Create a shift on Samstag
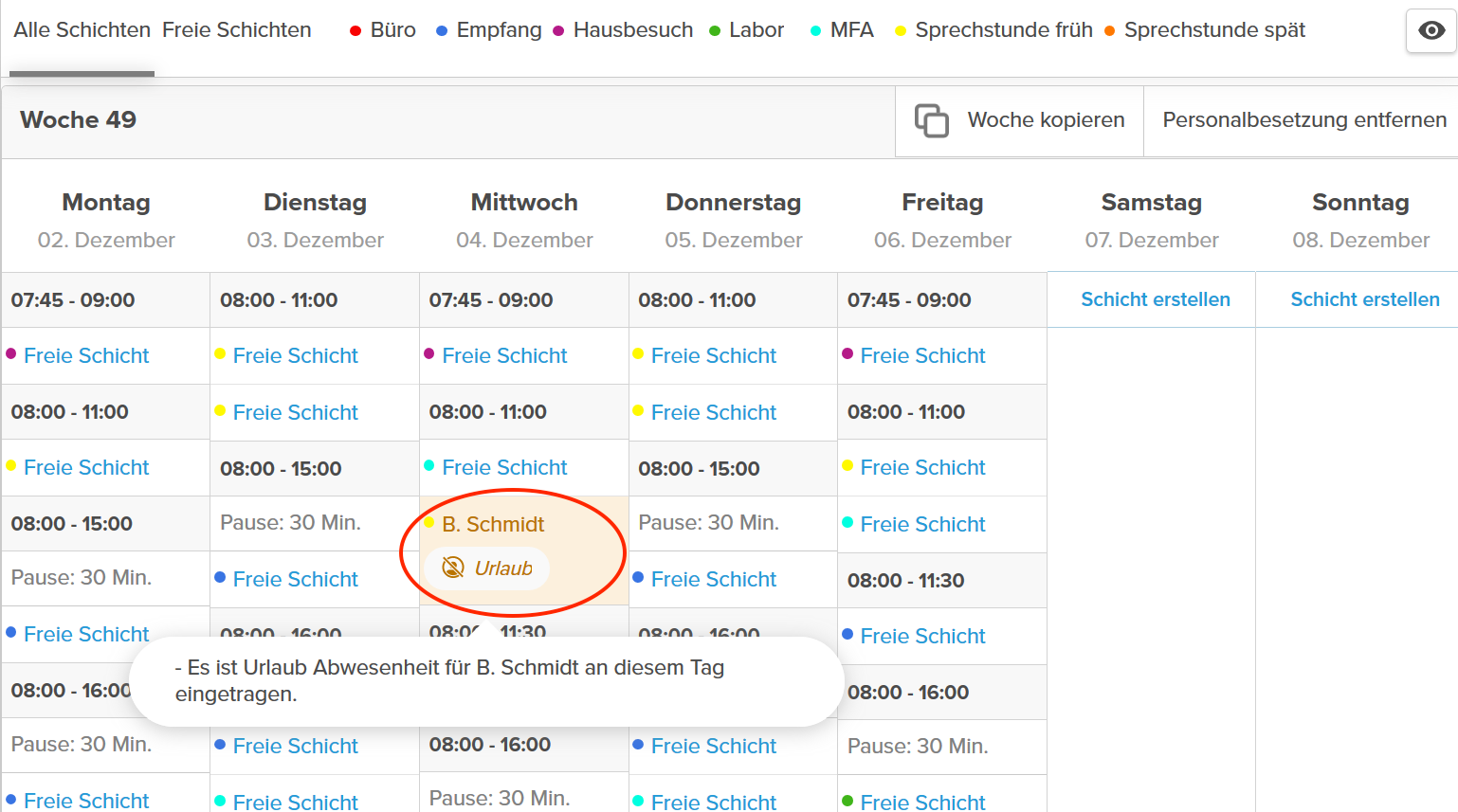This screenshot has width=1458, height=812. [x=1155, y=299]
